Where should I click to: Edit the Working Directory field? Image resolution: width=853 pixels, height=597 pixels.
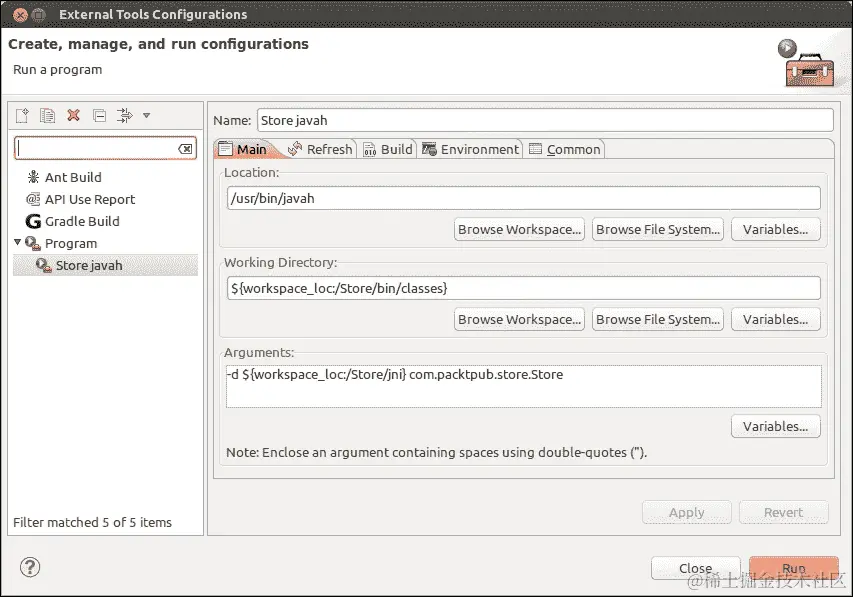pos(523,288)
